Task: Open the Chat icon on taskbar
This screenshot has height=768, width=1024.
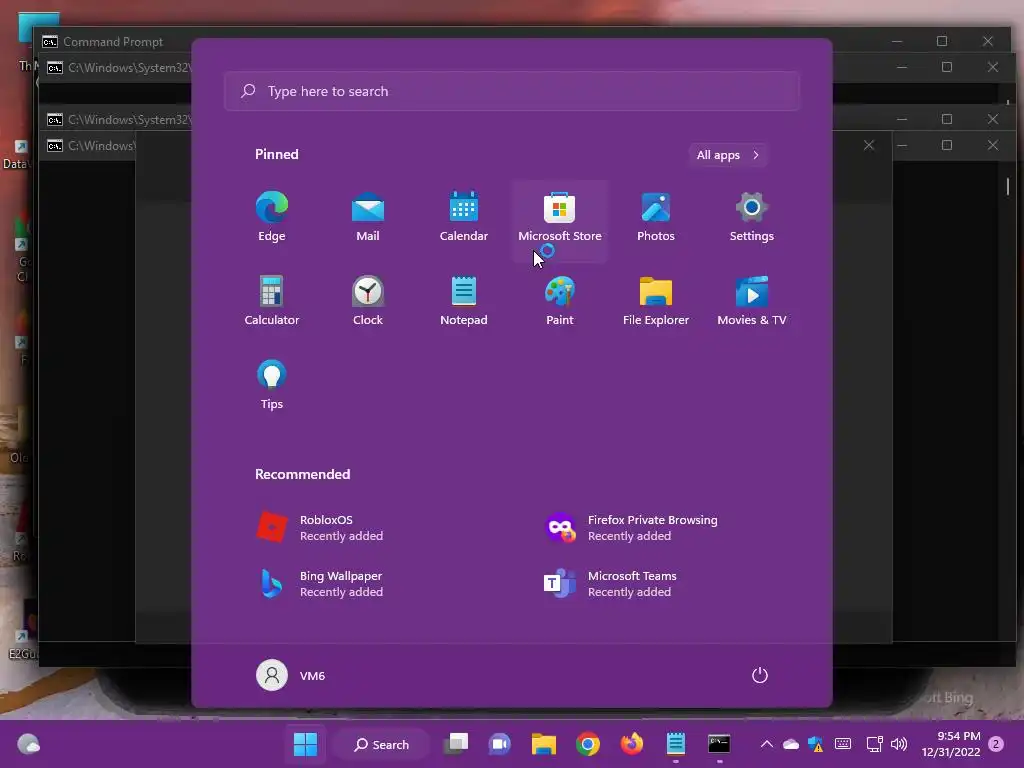Action: click(500, 744)
